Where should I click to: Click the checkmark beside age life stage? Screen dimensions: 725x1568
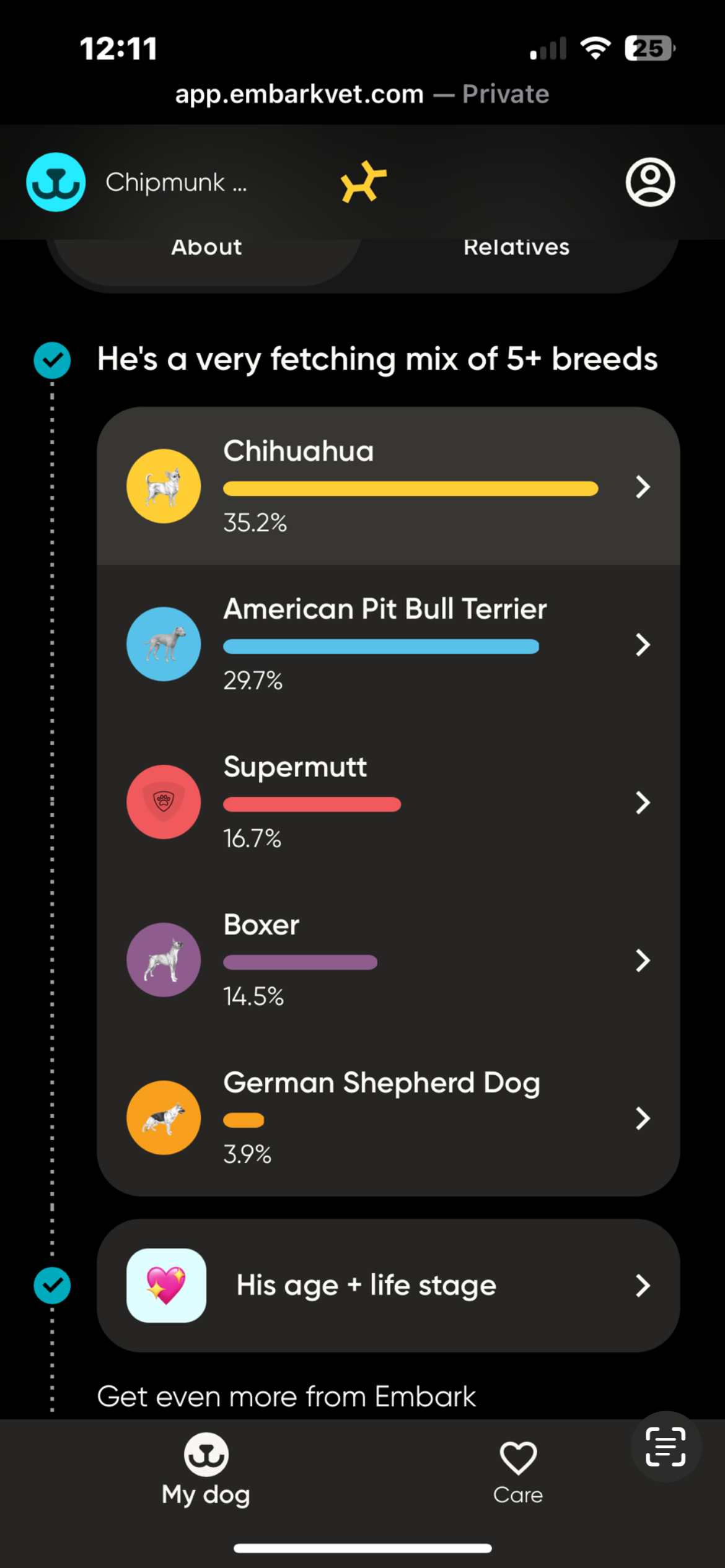click(x=52, y=1286)
